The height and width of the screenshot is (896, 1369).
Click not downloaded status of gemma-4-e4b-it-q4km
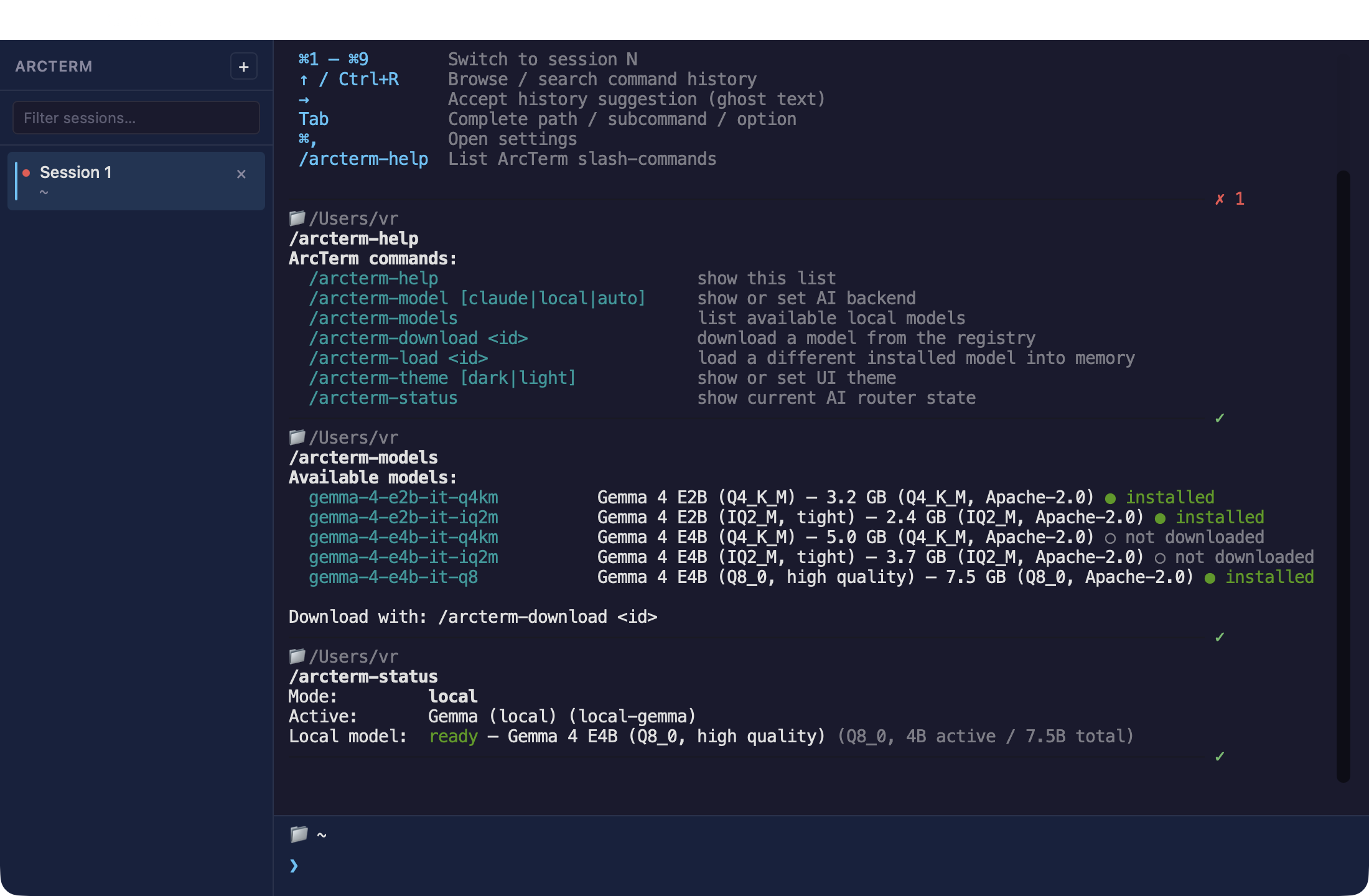[1185, 538]
